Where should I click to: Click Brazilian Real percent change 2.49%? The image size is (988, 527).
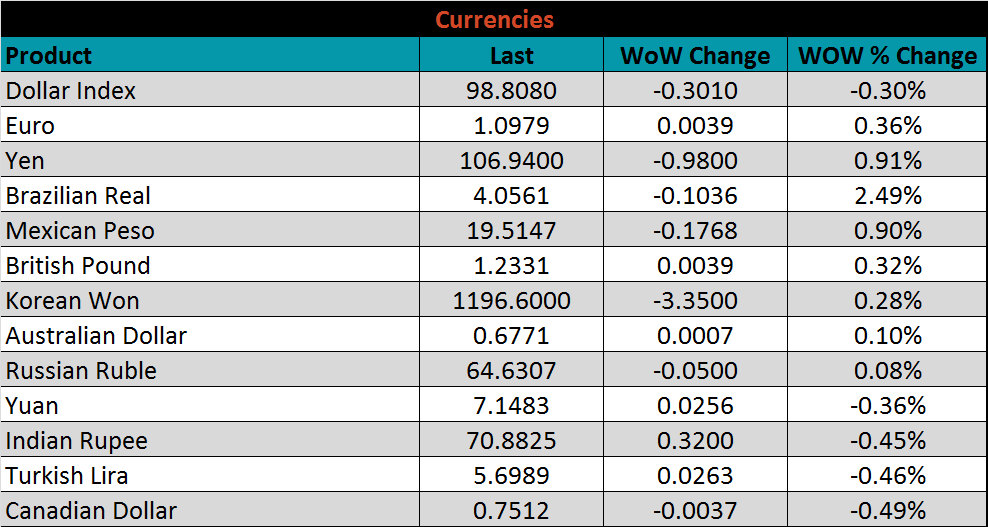(888, 196)
